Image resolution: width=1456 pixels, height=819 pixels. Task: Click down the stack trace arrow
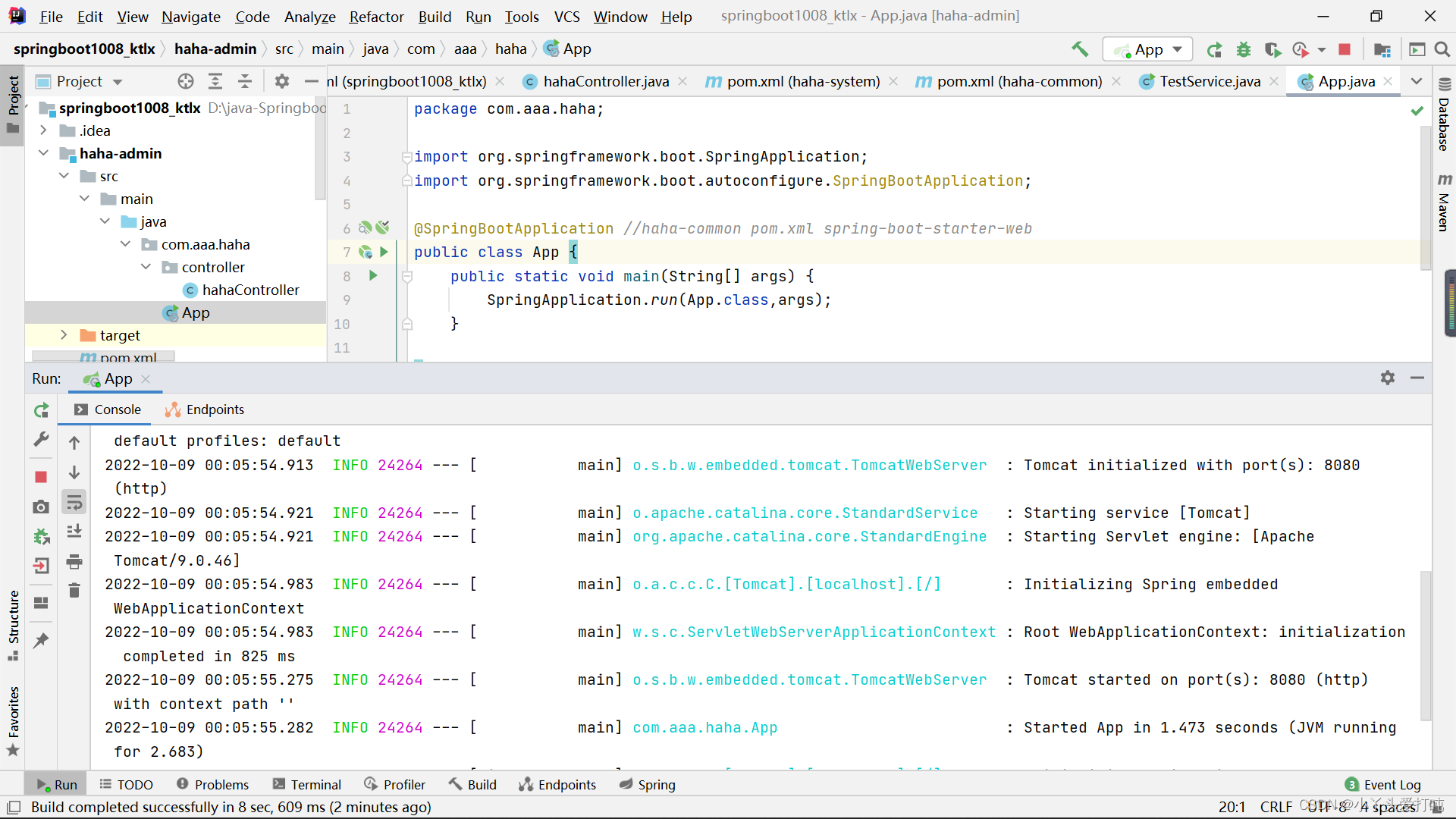(x=74, y=472)
